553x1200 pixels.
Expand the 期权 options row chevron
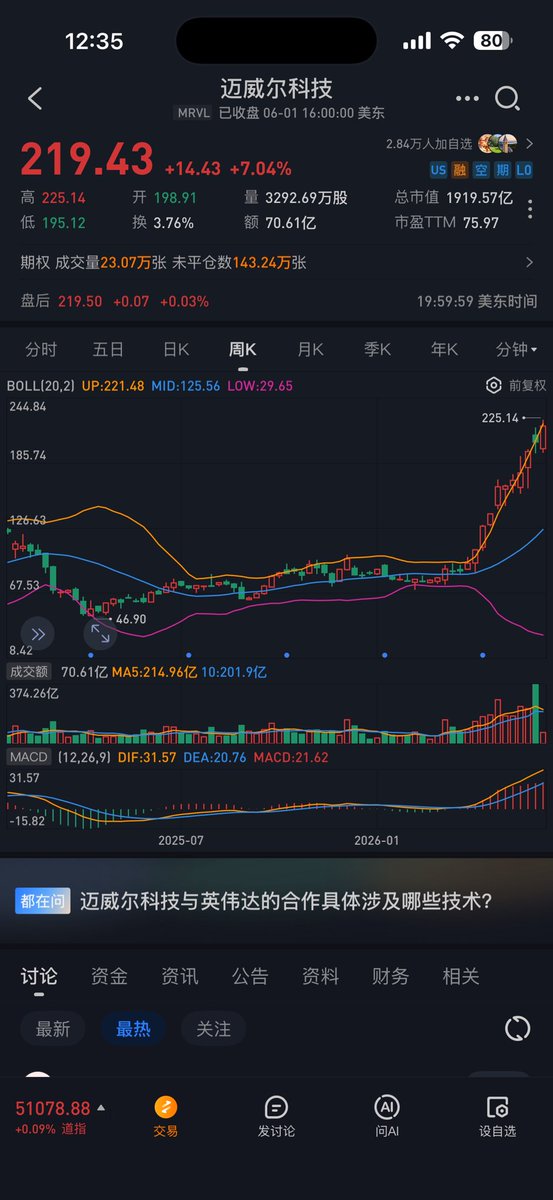529,263
